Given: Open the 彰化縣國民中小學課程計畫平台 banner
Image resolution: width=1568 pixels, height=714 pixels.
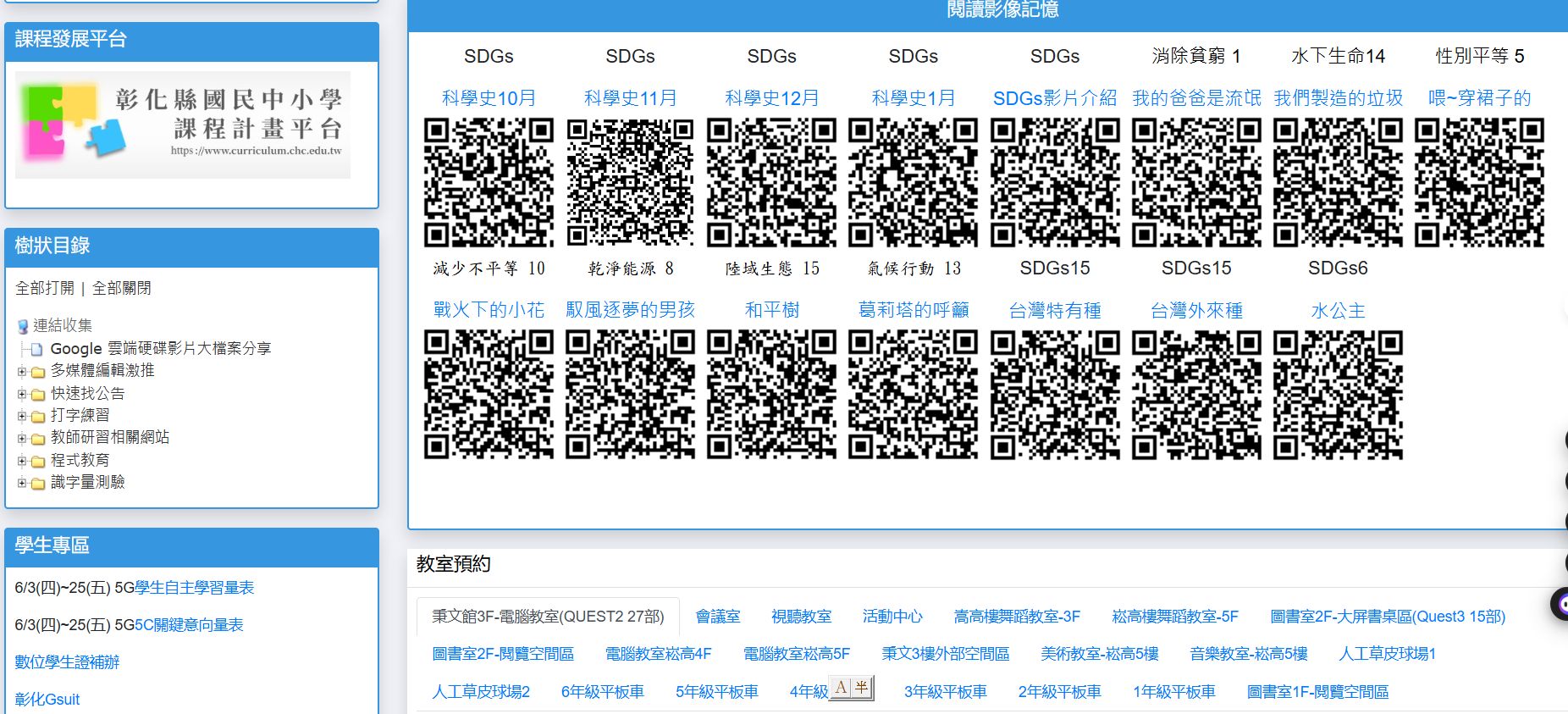Looking at the screenshot, I should click(183, 125).
